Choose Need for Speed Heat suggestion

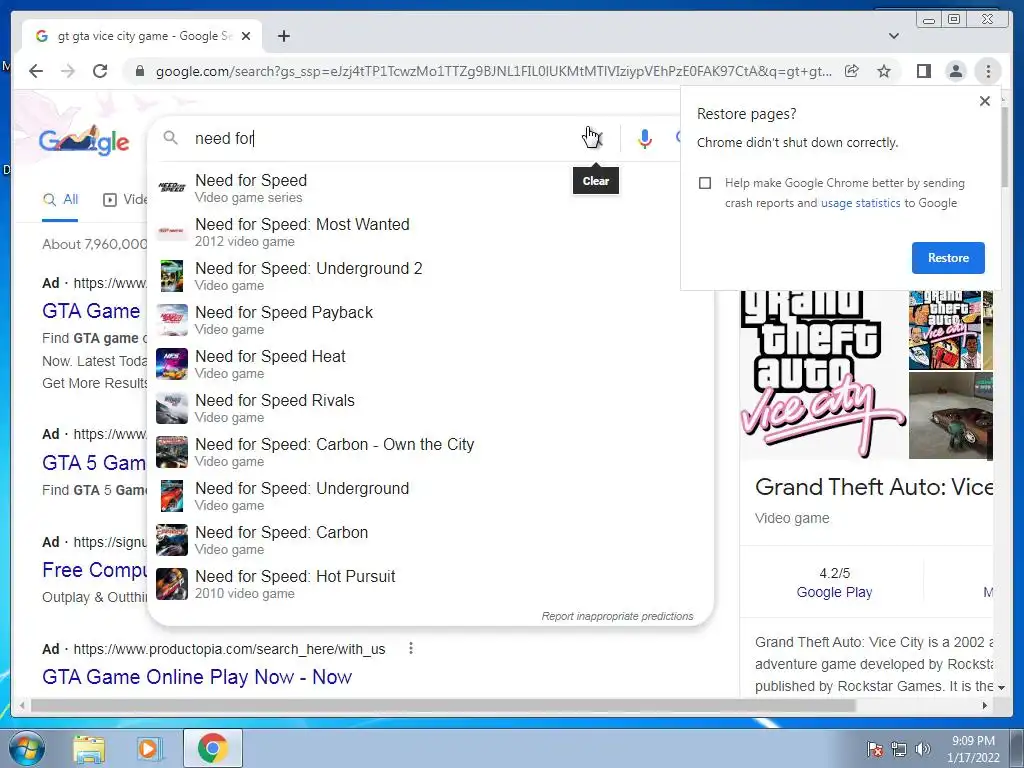(x=431, y=364)
